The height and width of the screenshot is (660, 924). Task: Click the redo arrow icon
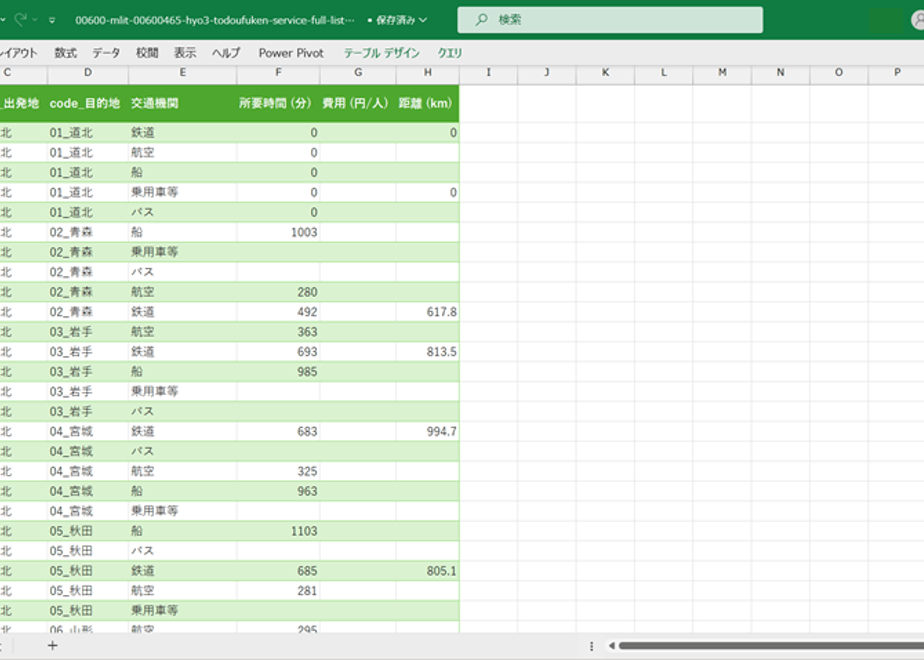pos(21,19)
